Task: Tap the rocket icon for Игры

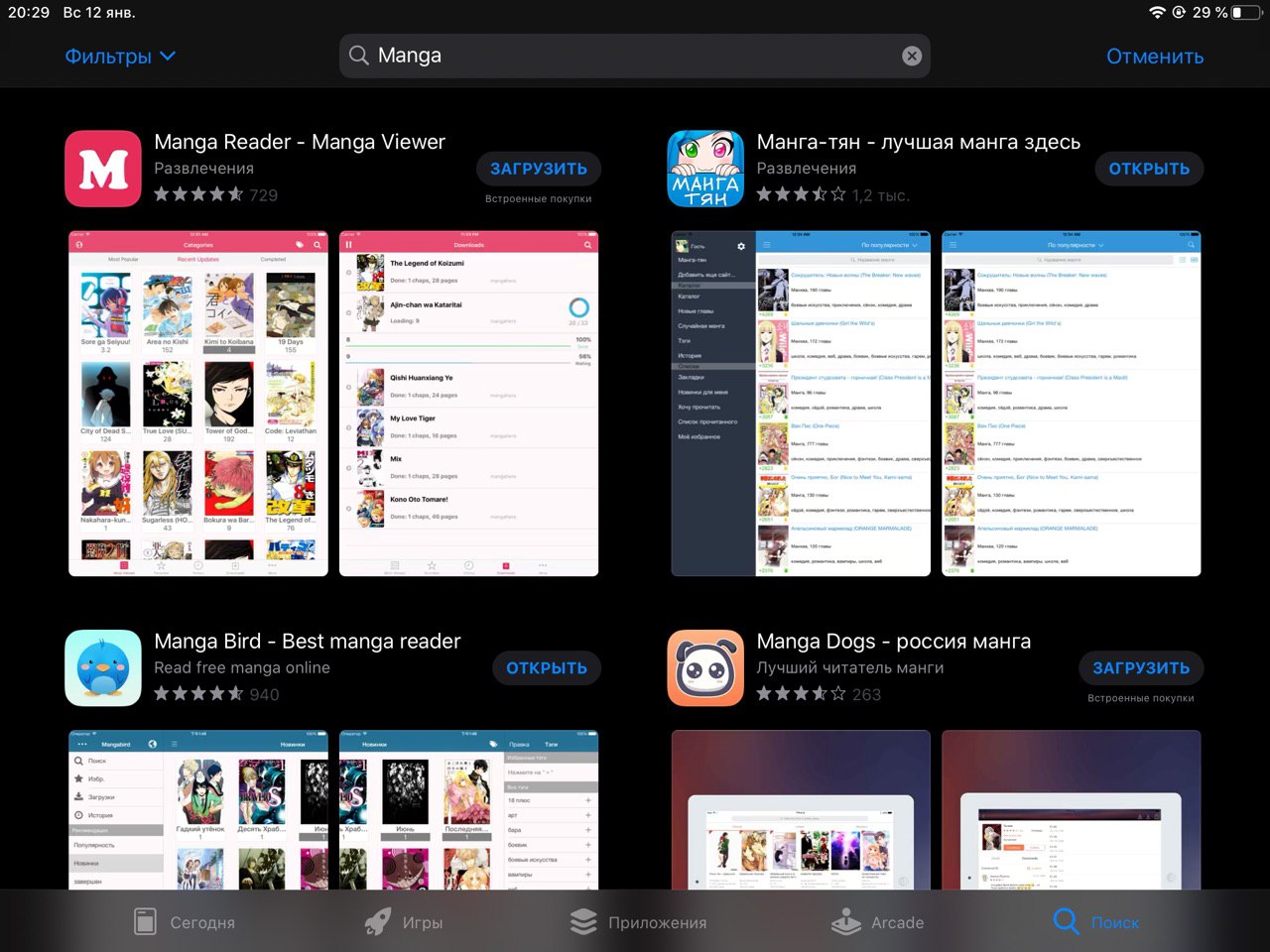Action: pos(377,922)
